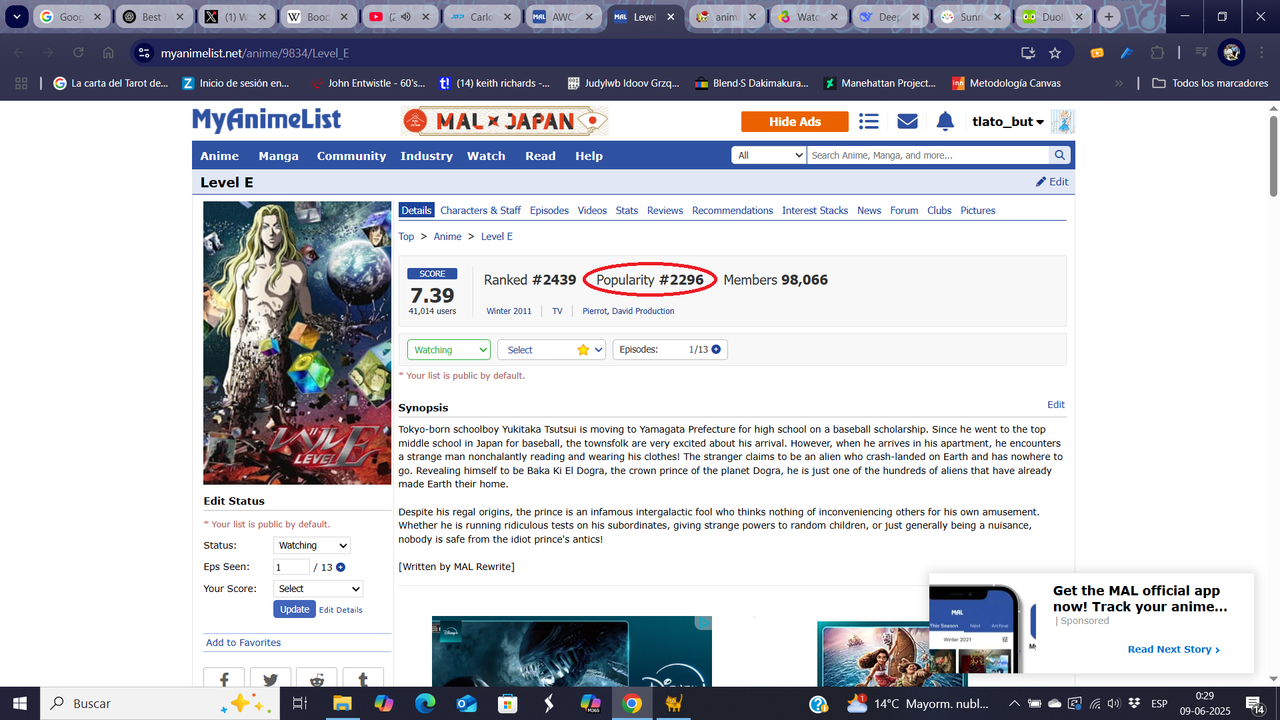This screenshot has width=1280, height=720.
Task: Share the anime via the Twitter icon
Action: 270,678
